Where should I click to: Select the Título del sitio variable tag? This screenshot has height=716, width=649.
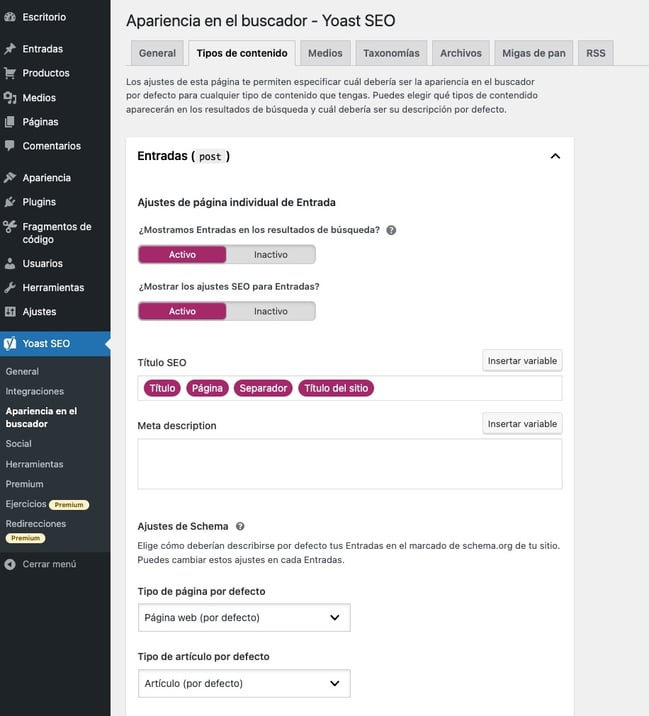(336, 388)
